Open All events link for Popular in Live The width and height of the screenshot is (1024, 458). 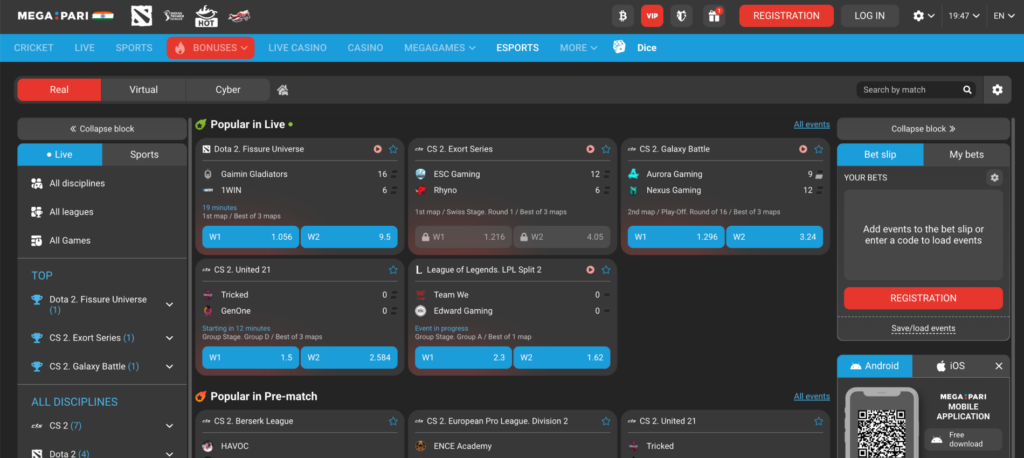pos(812,125)
